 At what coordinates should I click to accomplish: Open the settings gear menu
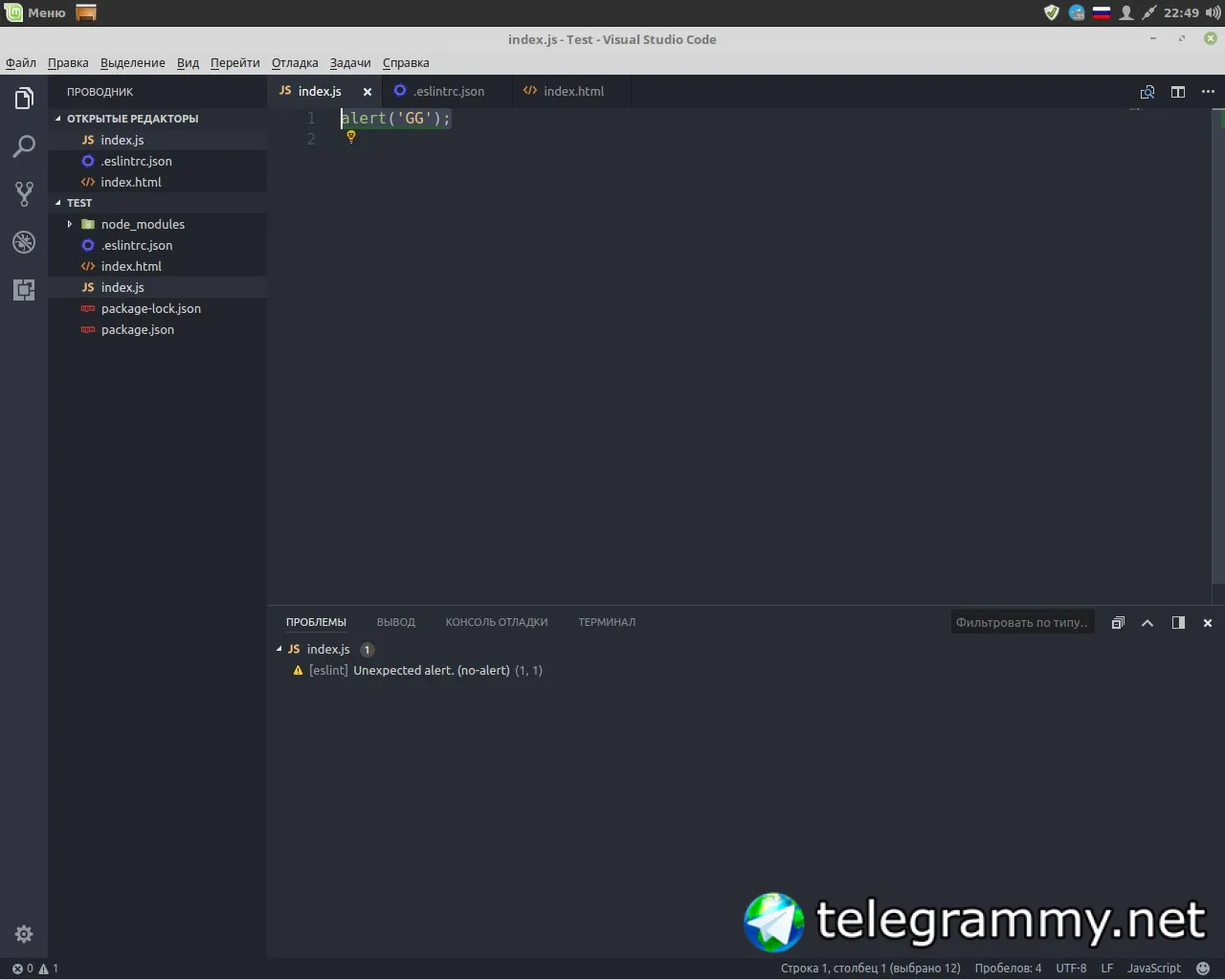tap(24, 934)
